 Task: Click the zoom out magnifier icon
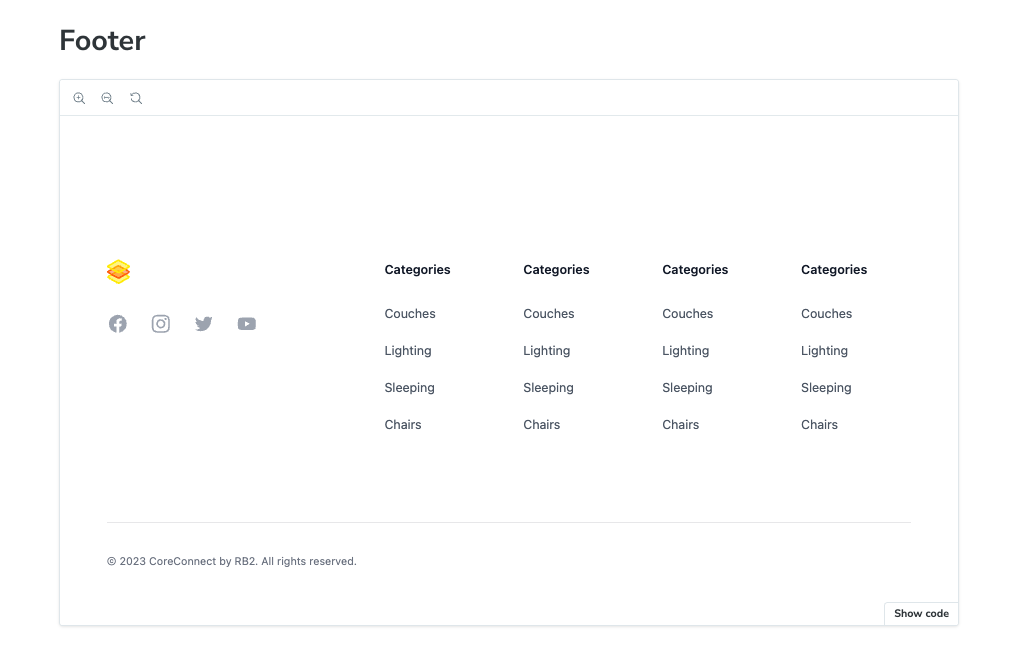pos(107,98)
